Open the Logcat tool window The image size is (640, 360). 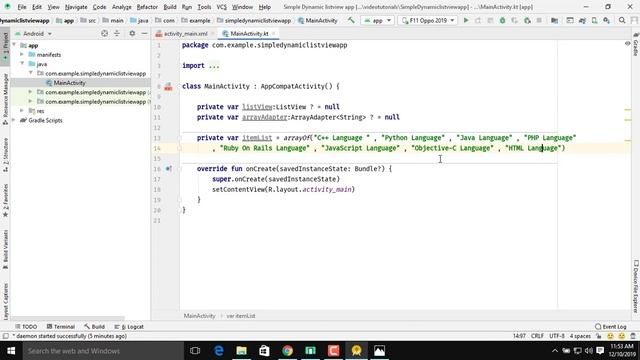point(129,327)
